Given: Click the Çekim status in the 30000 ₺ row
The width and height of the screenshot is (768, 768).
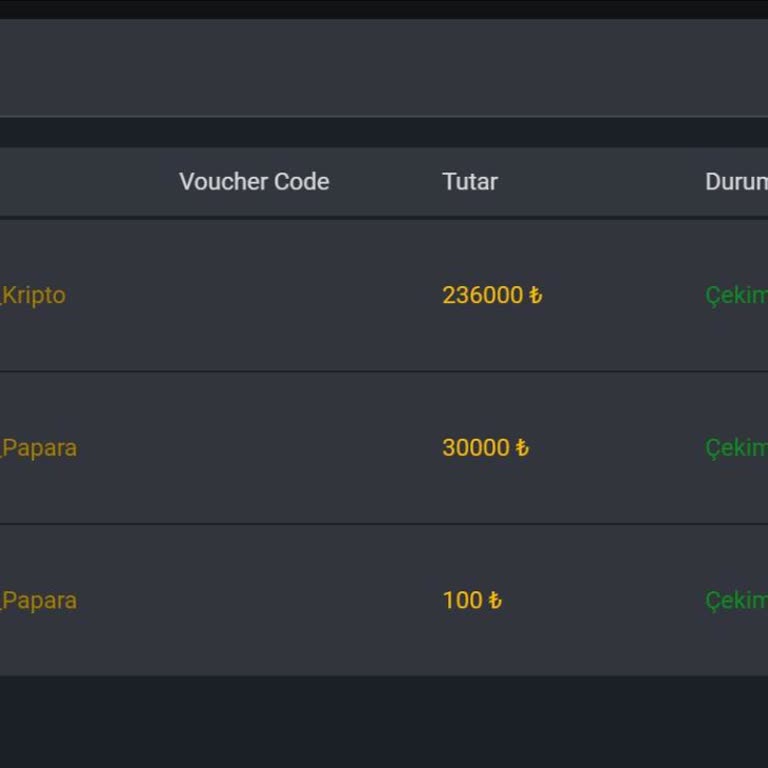Looking at the screenshot, I should pyautogui.click(x=736, y=448).
